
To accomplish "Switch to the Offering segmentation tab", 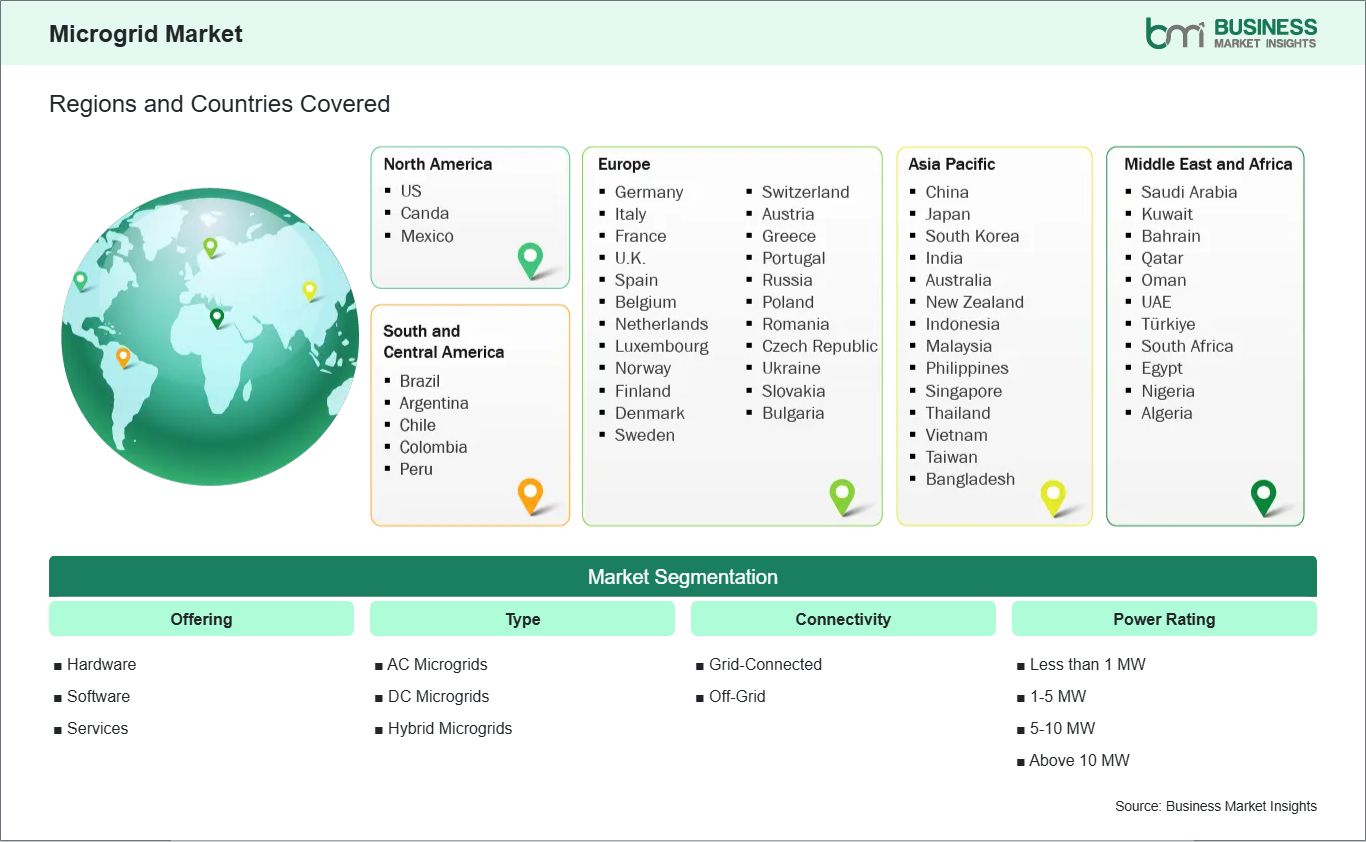I will pyautogui.click(x=201, y=618).
